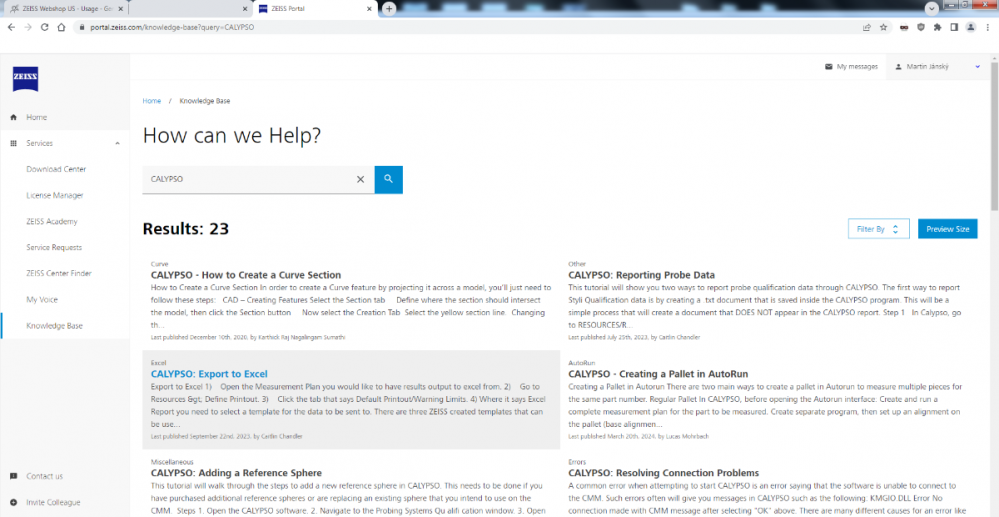Viewport: 999px width, 517px height.
Task: Click the Home house icon in sidebar
Action: tap(13, 117)
